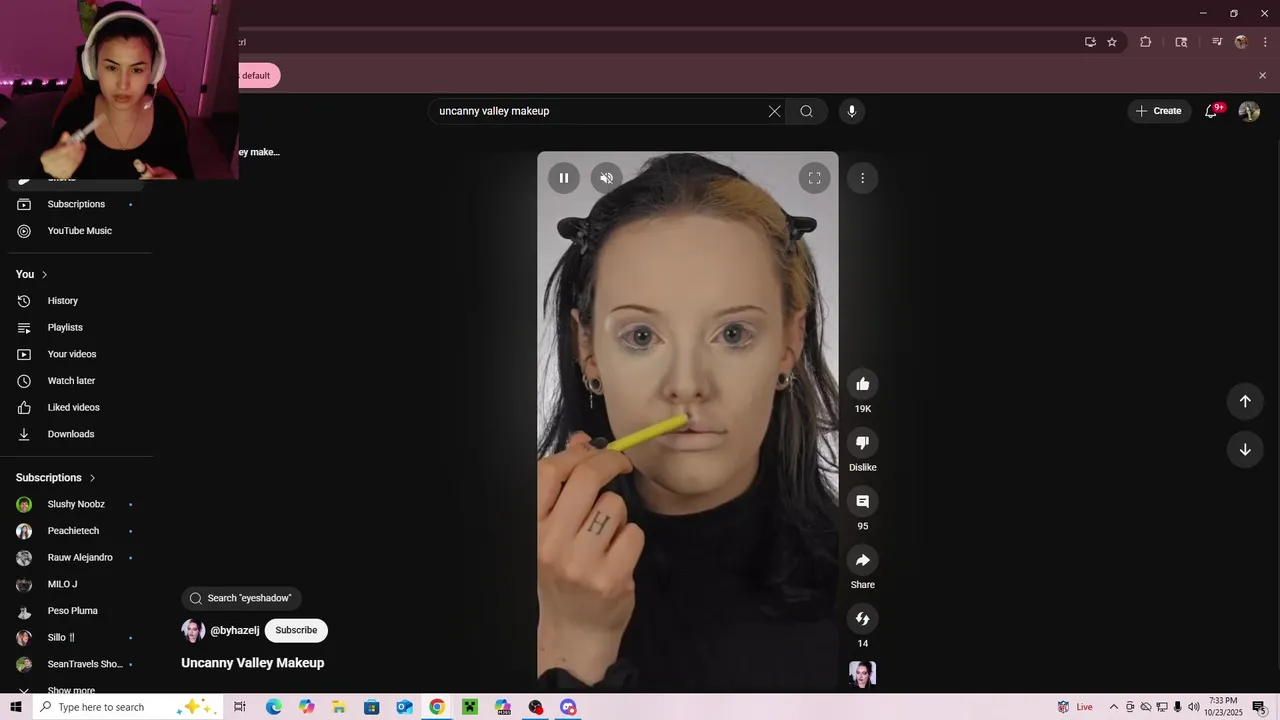Click the magnifier search button
Image resolution: width=1280 pixels, height=720 pixels.
pos(806,111)
